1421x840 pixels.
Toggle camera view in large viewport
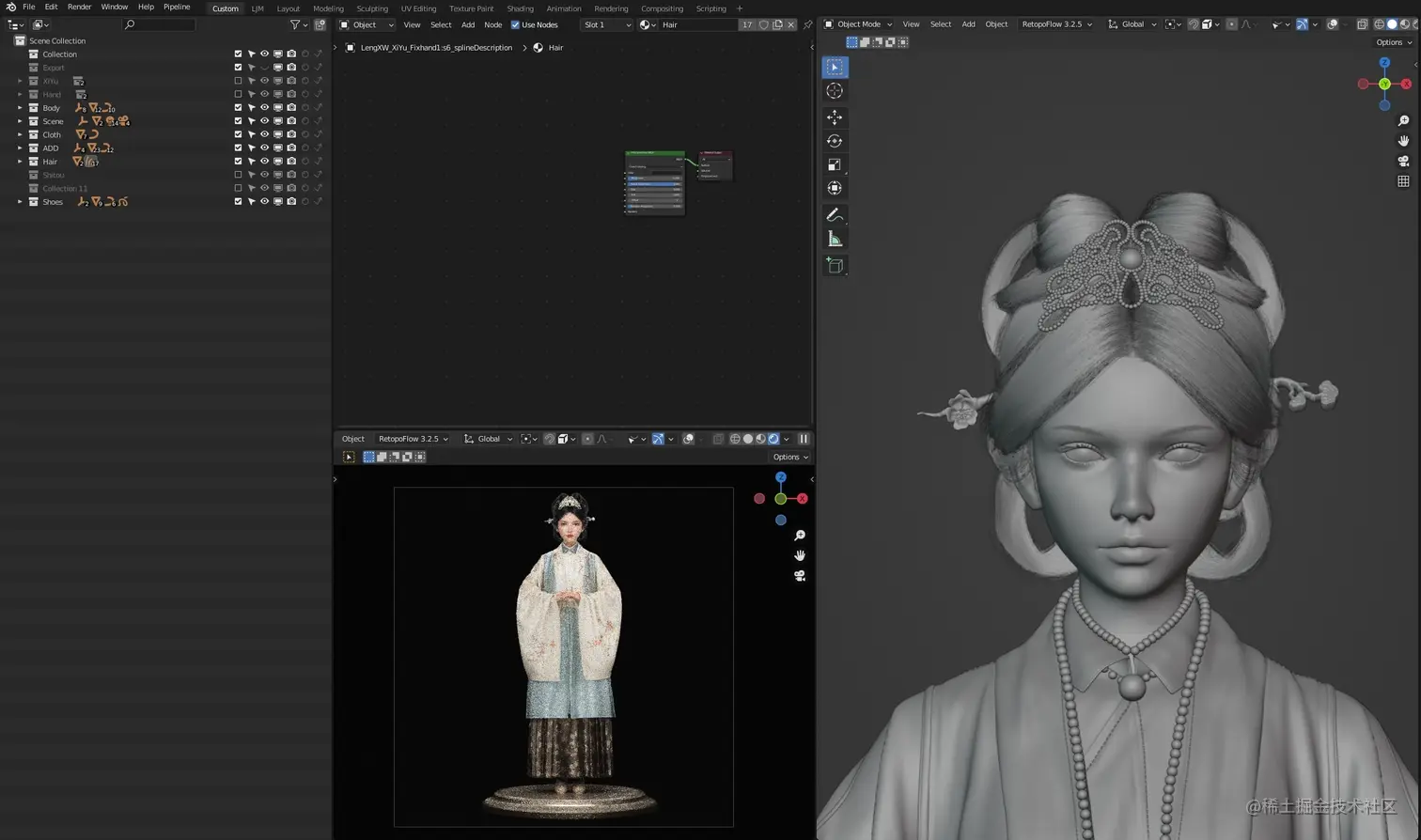(x=1403, y=161)
